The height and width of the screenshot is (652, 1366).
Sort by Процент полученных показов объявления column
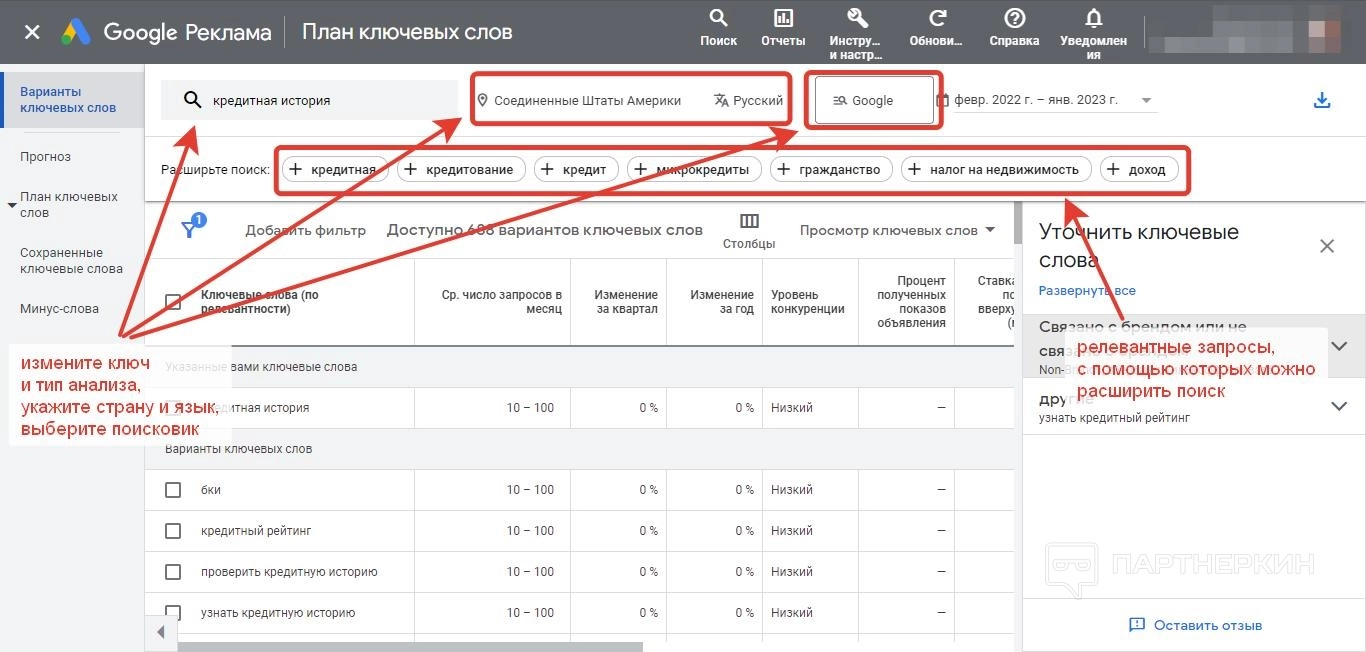tap(911, 302)
